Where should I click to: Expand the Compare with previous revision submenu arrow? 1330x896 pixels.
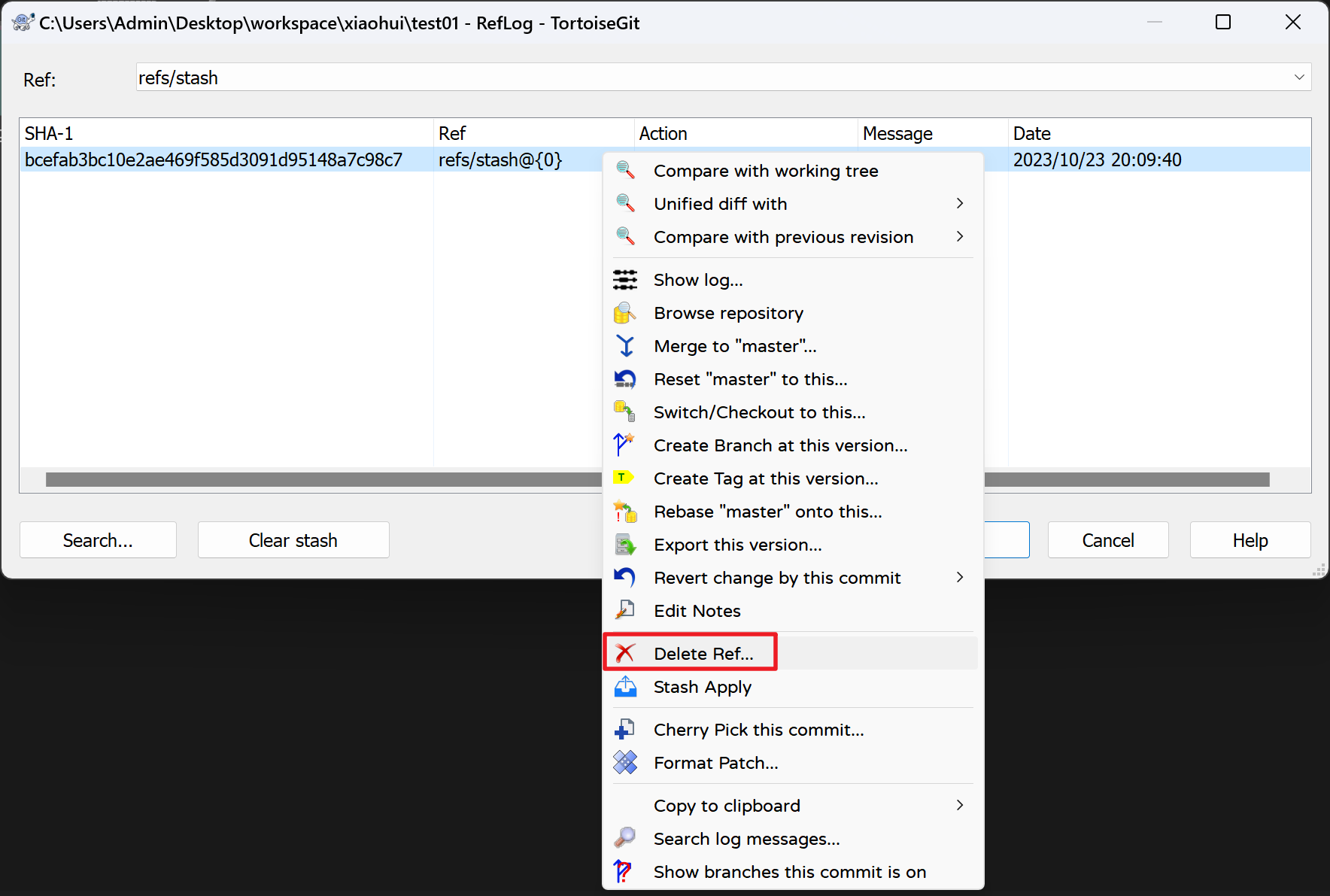coord(960,236)
